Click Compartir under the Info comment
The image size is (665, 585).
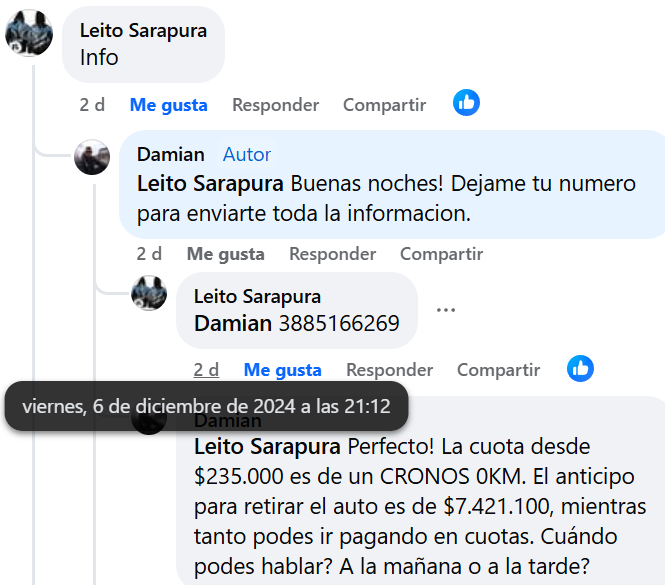(x=384, y=105)
